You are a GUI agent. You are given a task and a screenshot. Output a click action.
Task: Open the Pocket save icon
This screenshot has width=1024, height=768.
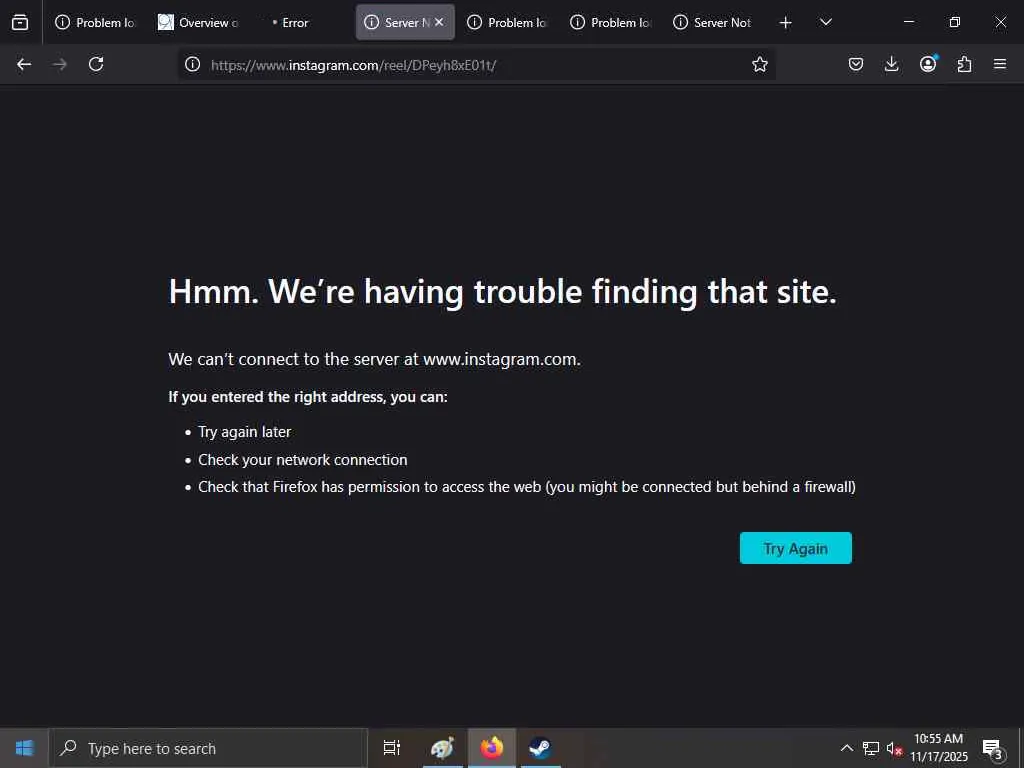click(x=856, y=64)
